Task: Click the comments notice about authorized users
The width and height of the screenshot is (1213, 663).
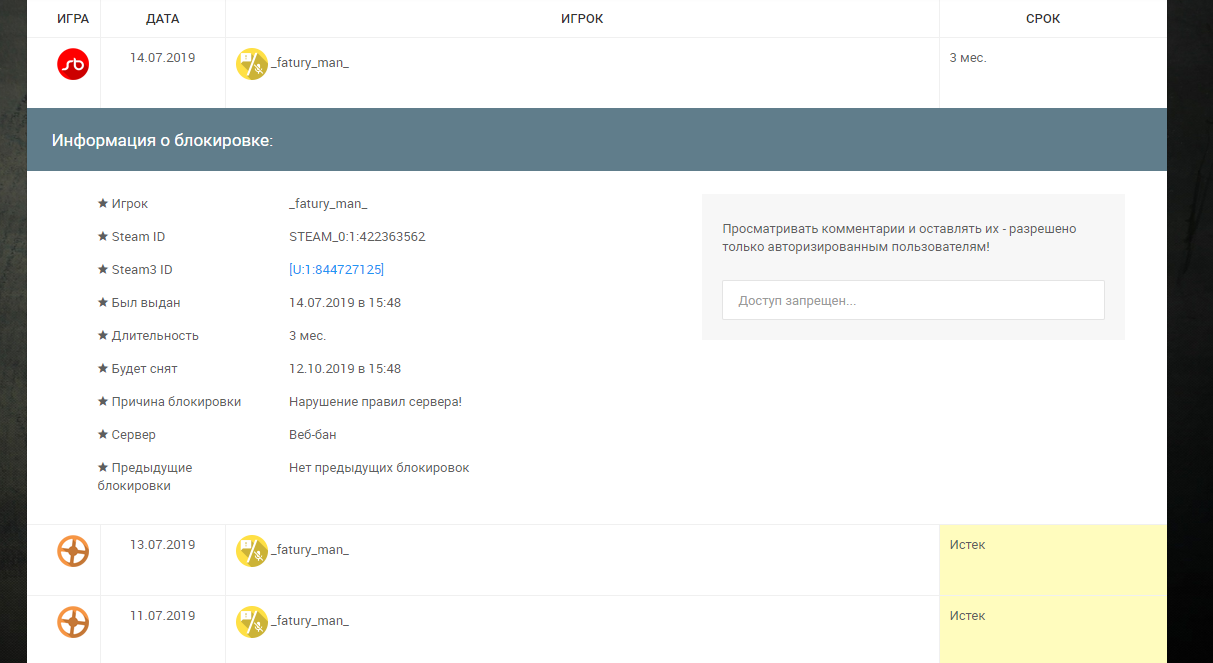Action: (899, 237)
